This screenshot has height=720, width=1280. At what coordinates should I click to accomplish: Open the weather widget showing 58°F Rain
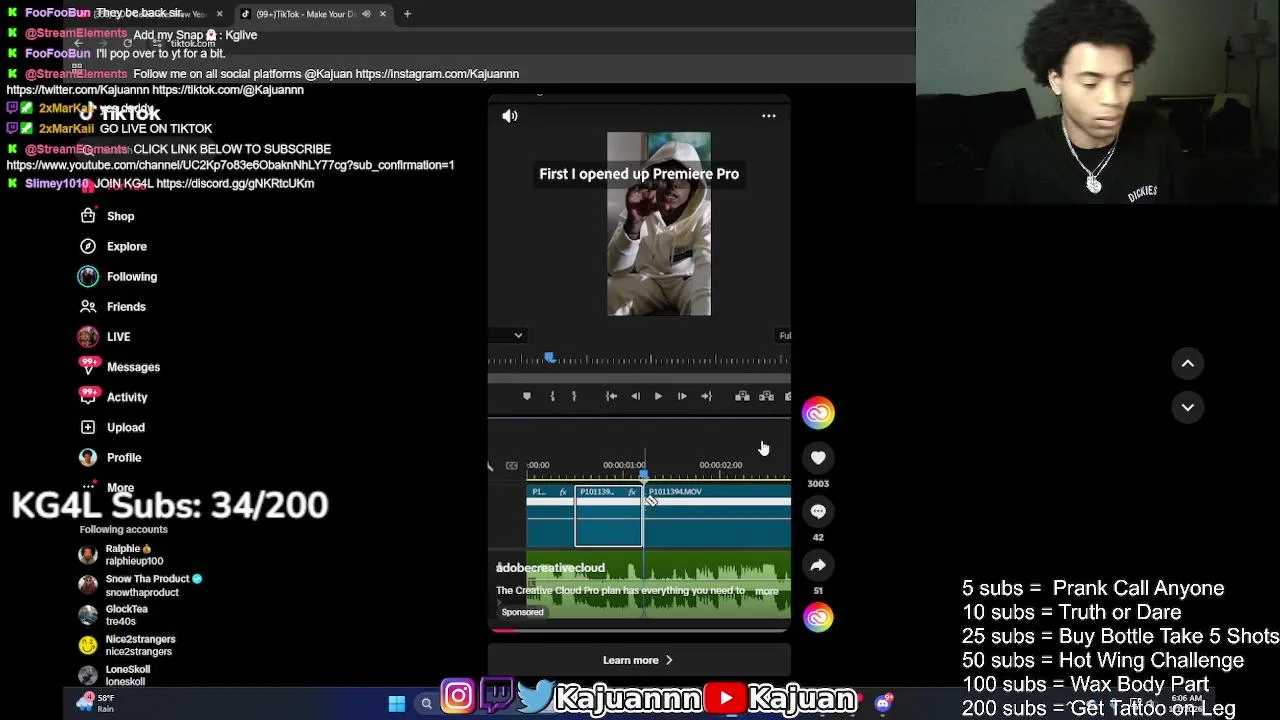tap(94, 703)
